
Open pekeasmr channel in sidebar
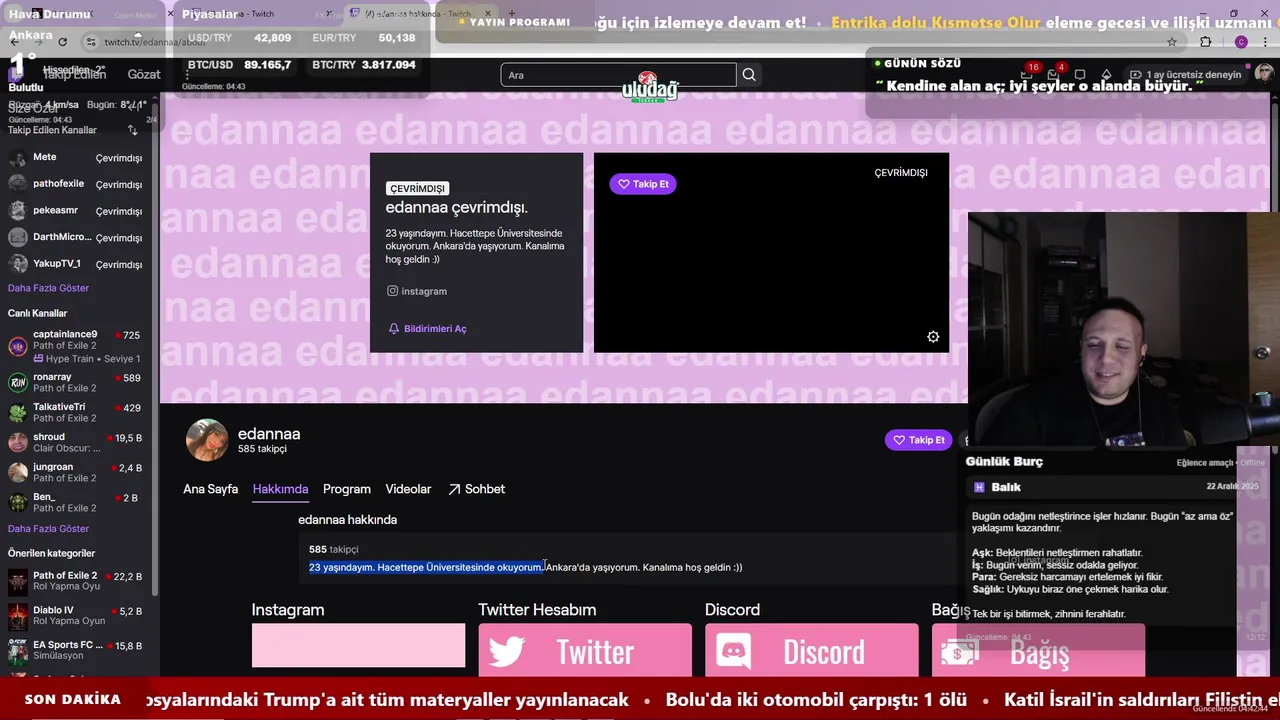(78, 211)
